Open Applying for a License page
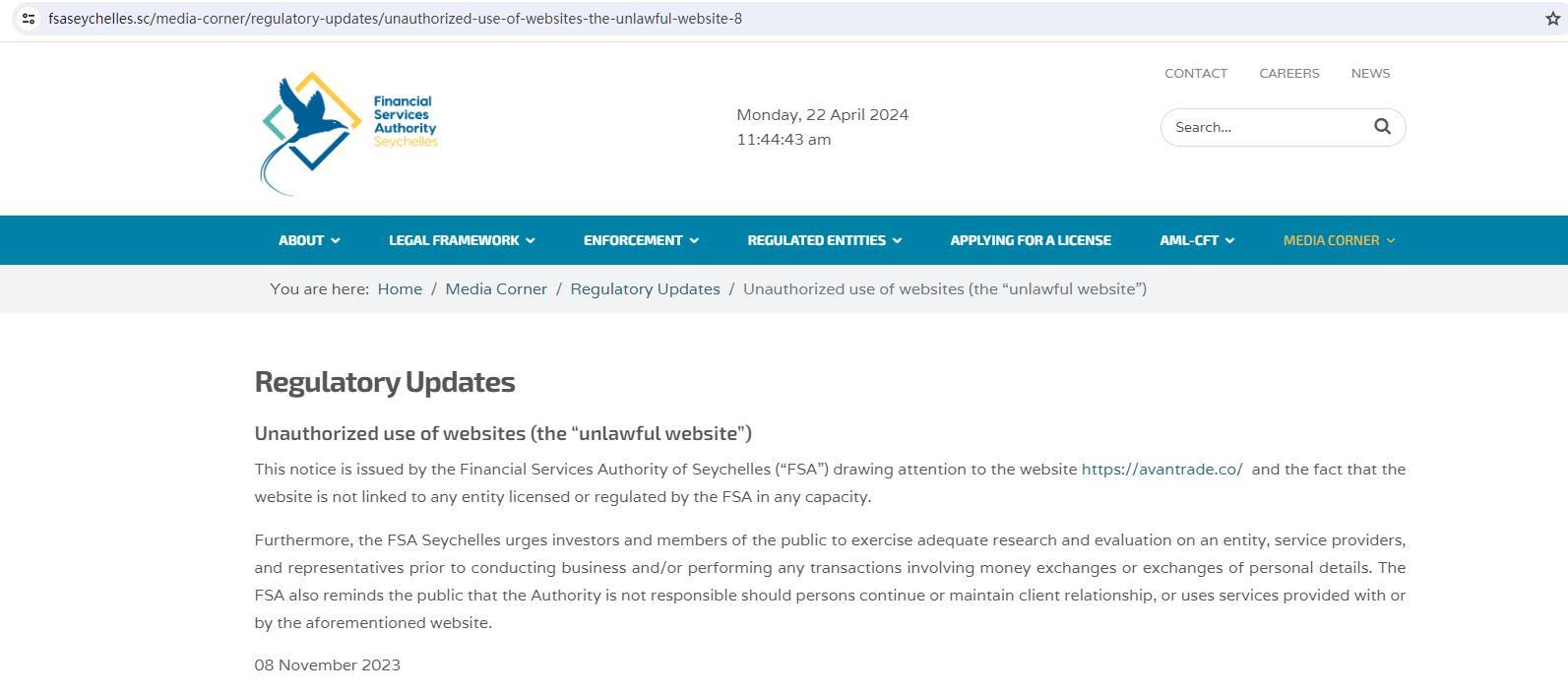1568x695 pixels. [x=1030, y=240]
